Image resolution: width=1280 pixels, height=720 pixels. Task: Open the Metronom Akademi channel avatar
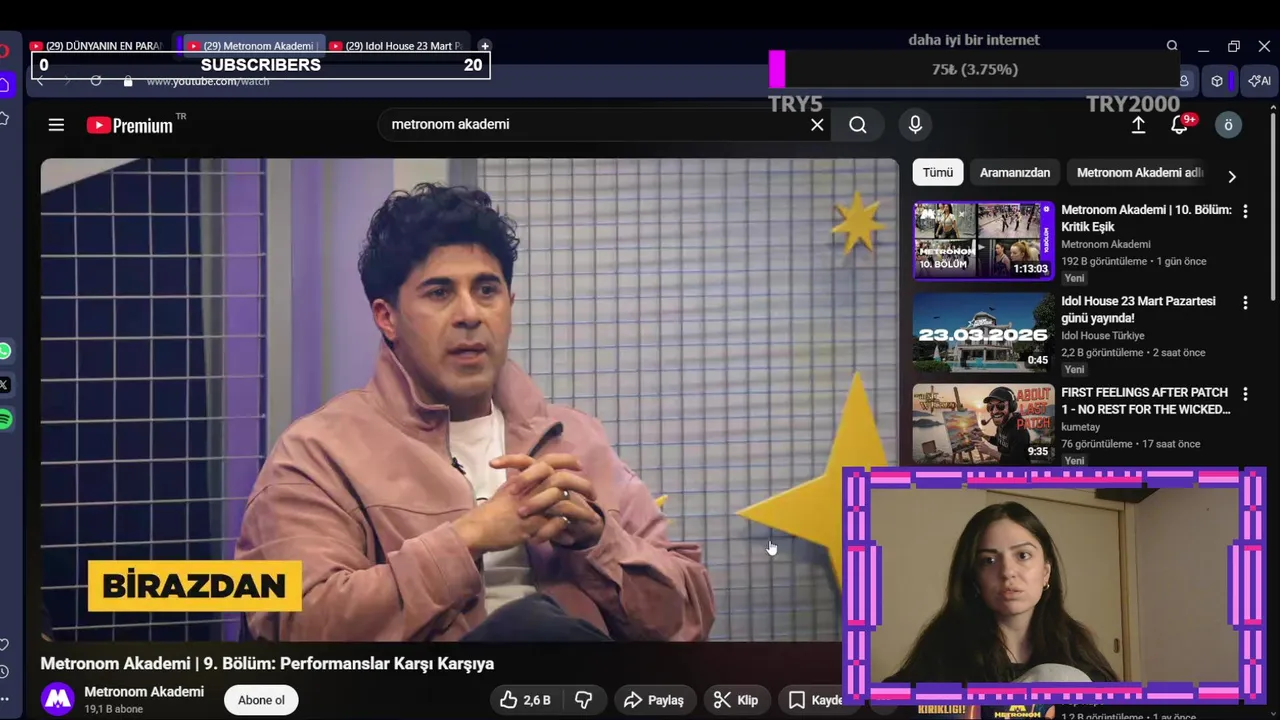point(58,699)
